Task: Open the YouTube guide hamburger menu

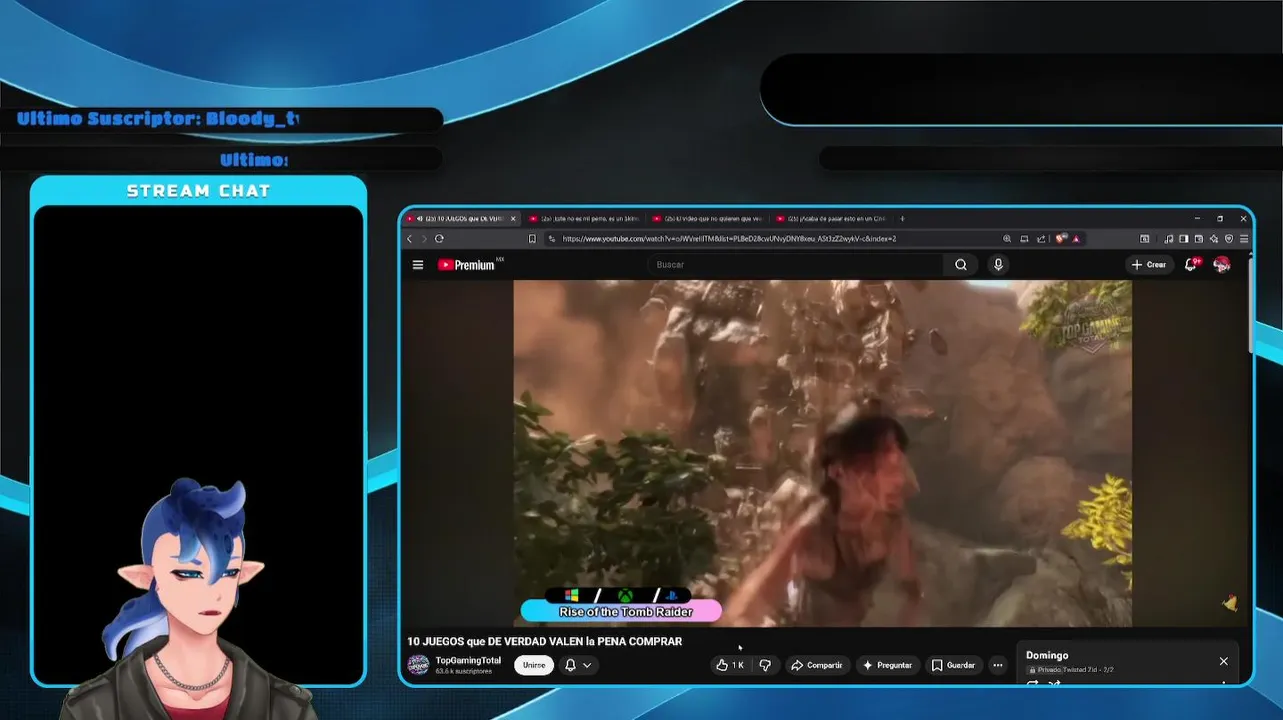Action: tap(417, 265)
